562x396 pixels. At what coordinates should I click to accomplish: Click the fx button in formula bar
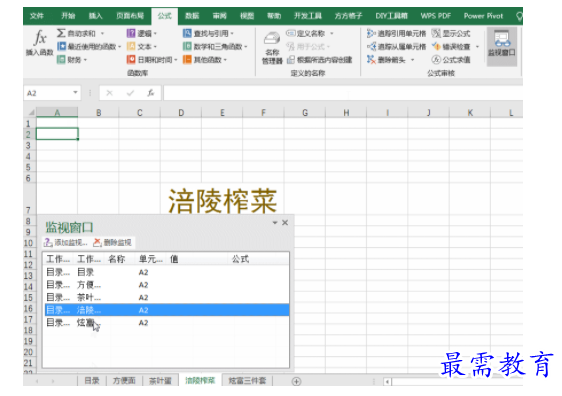(151, 93)
